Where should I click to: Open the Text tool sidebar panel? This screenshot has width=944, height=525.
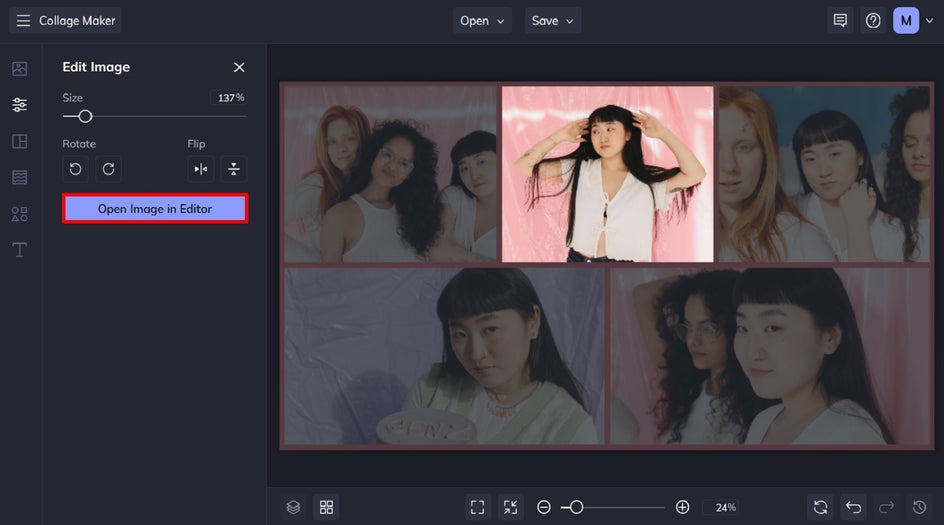pyautogui.click(x=19, y=250)
